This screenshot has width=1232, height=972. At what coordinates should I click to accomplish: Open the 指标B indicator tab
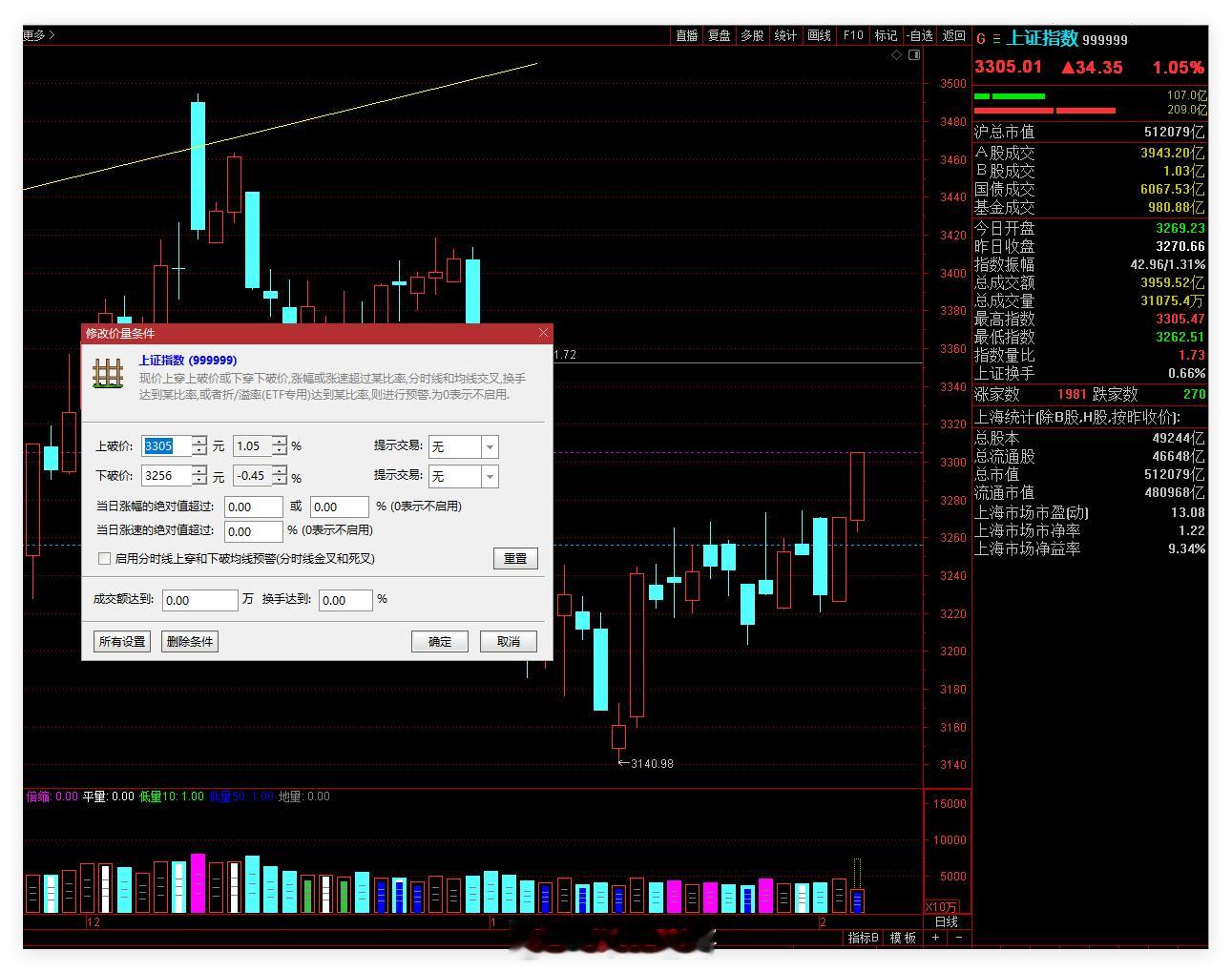tap(864, 939)
